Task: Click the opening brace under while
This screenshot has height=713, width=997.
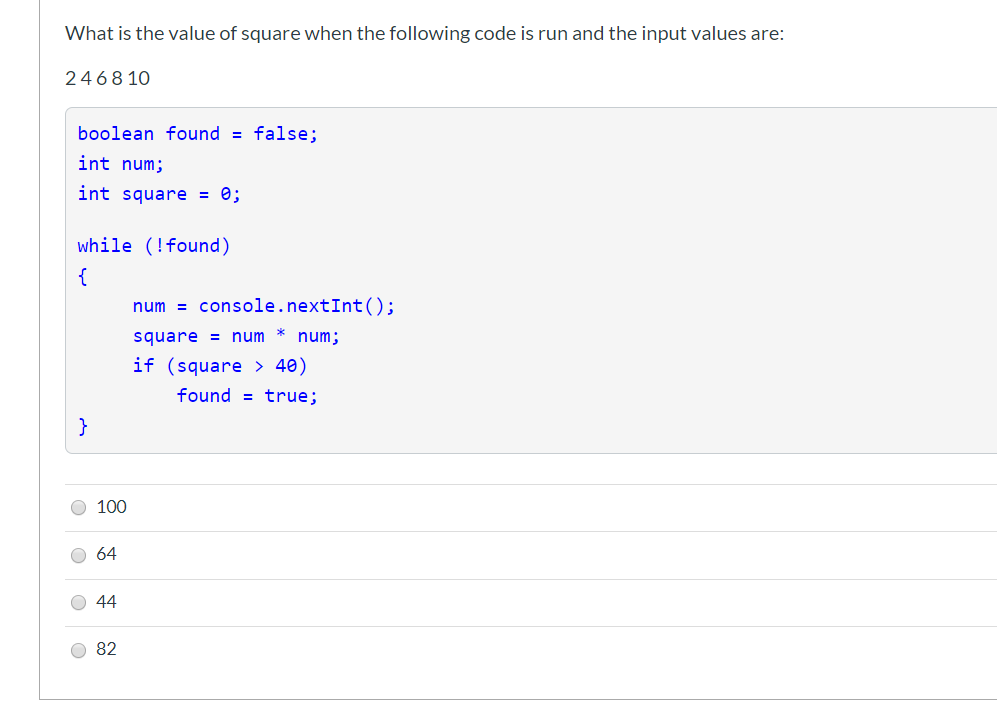Action: (83, 276)
